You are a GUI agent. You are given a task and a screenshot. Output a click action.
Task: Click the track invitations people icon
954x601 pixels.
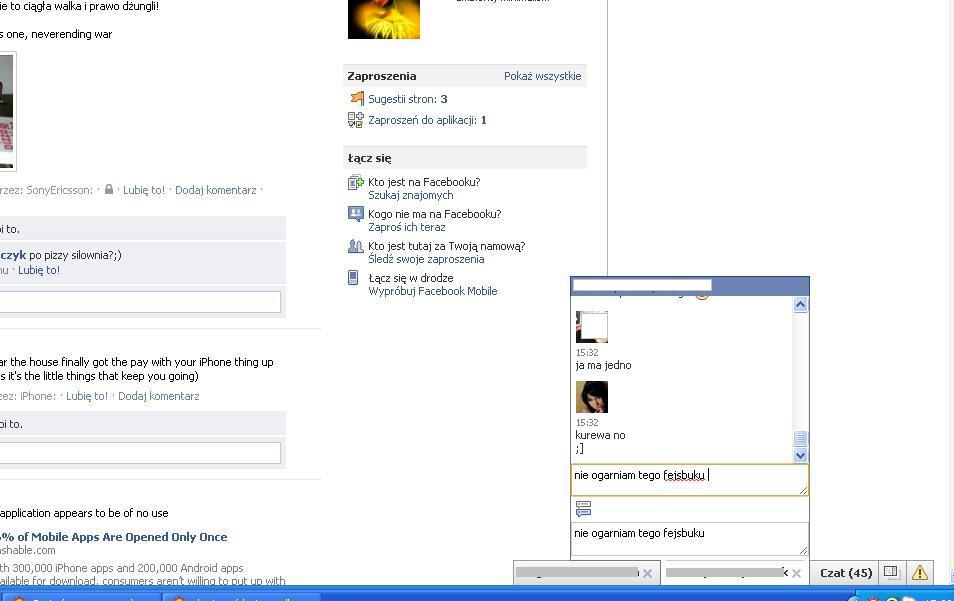pyautogui.click(x=355, y=246)
